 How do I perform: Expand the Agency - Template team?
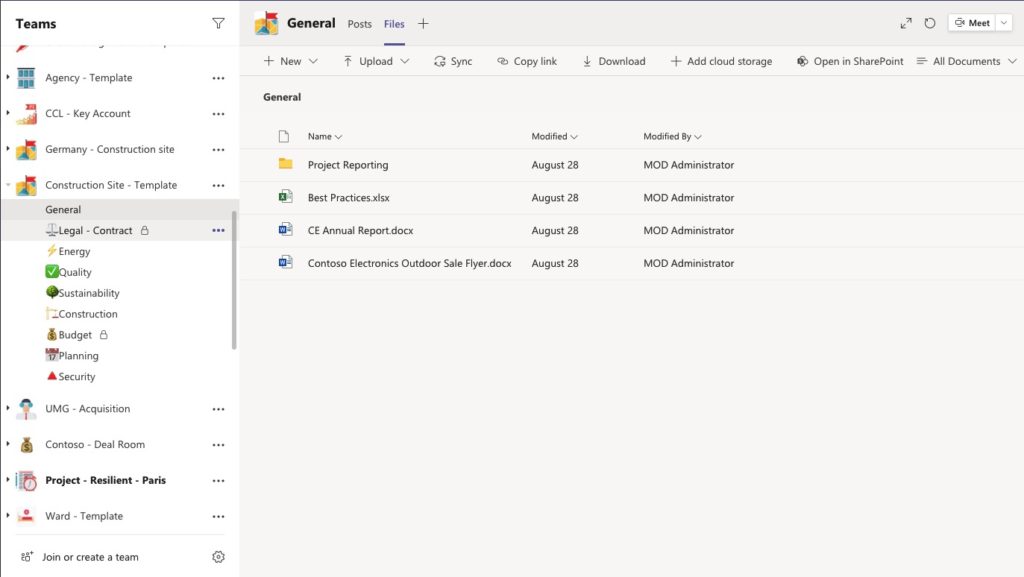(8, 78)
